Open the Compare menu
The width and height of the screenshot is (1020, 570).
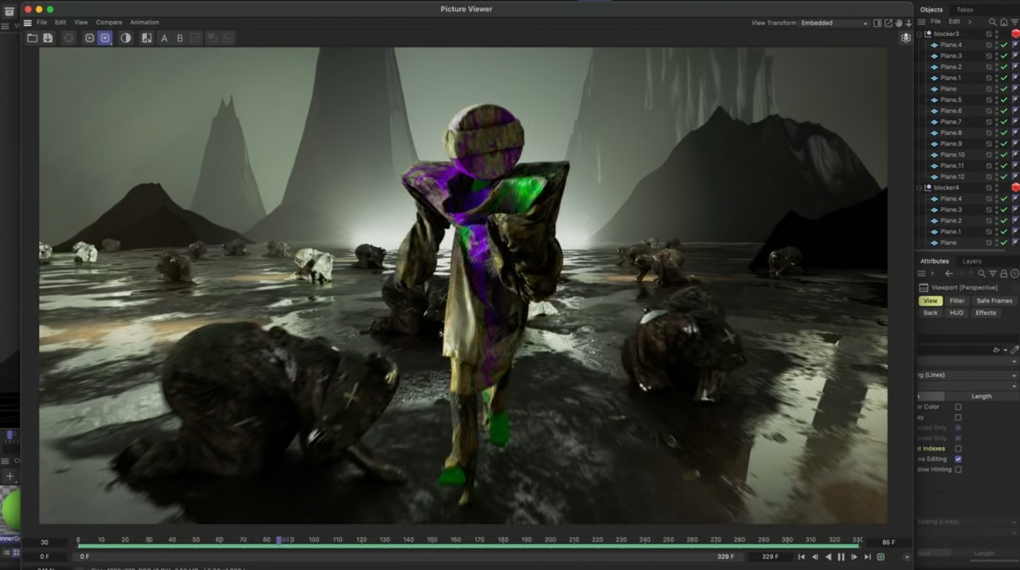pos(109,22)
